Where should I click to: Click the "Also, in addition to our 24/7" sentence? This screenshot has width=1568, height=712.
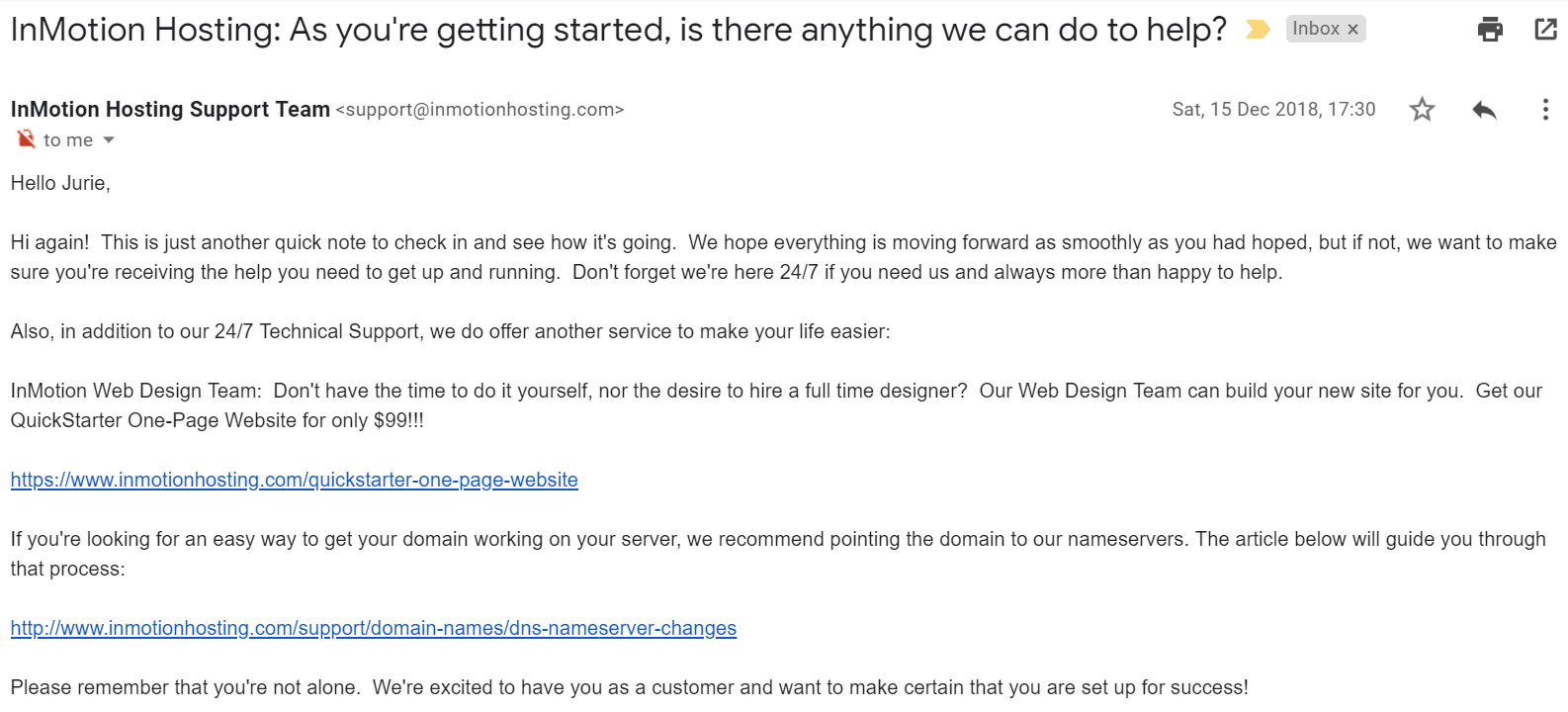tap(450, 331)
